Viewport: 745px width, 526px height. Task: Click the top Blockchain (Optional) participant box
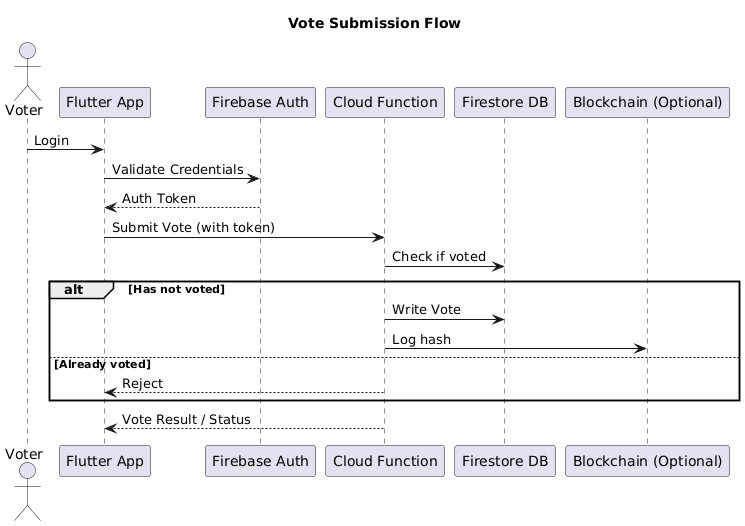(647, 102)
